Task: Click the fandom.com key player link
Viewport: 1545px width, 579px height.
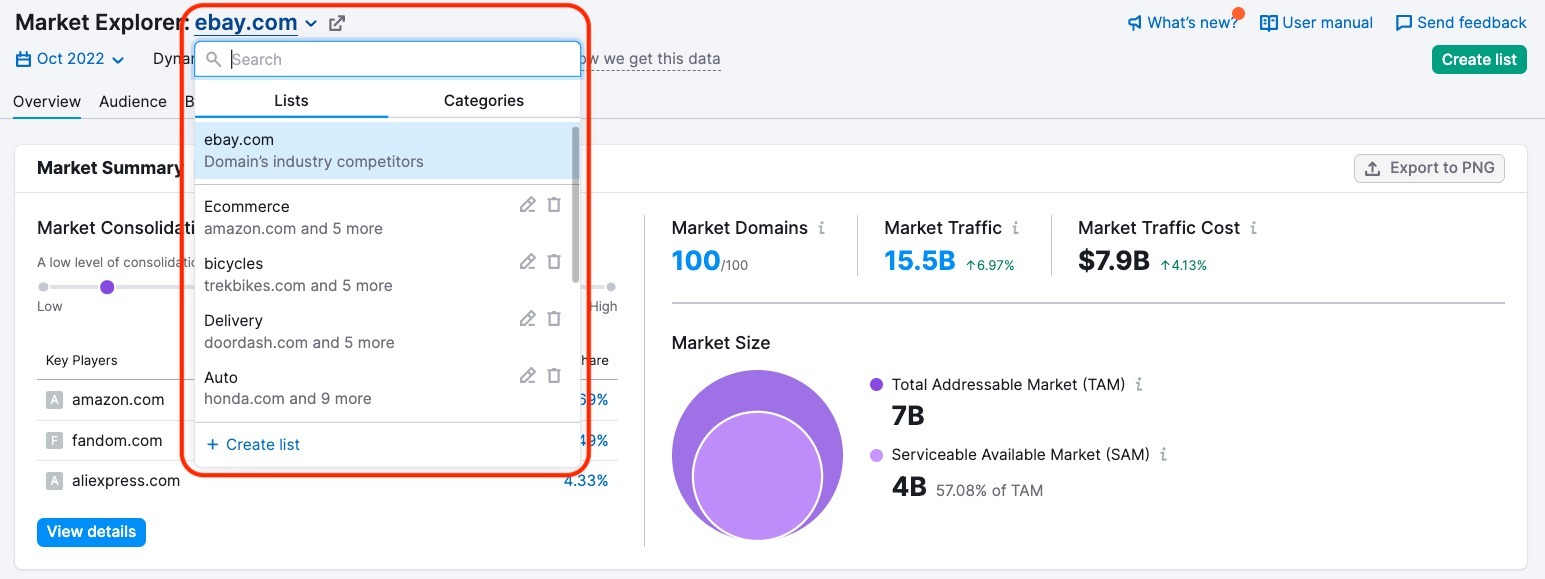Action: (117, 440)
